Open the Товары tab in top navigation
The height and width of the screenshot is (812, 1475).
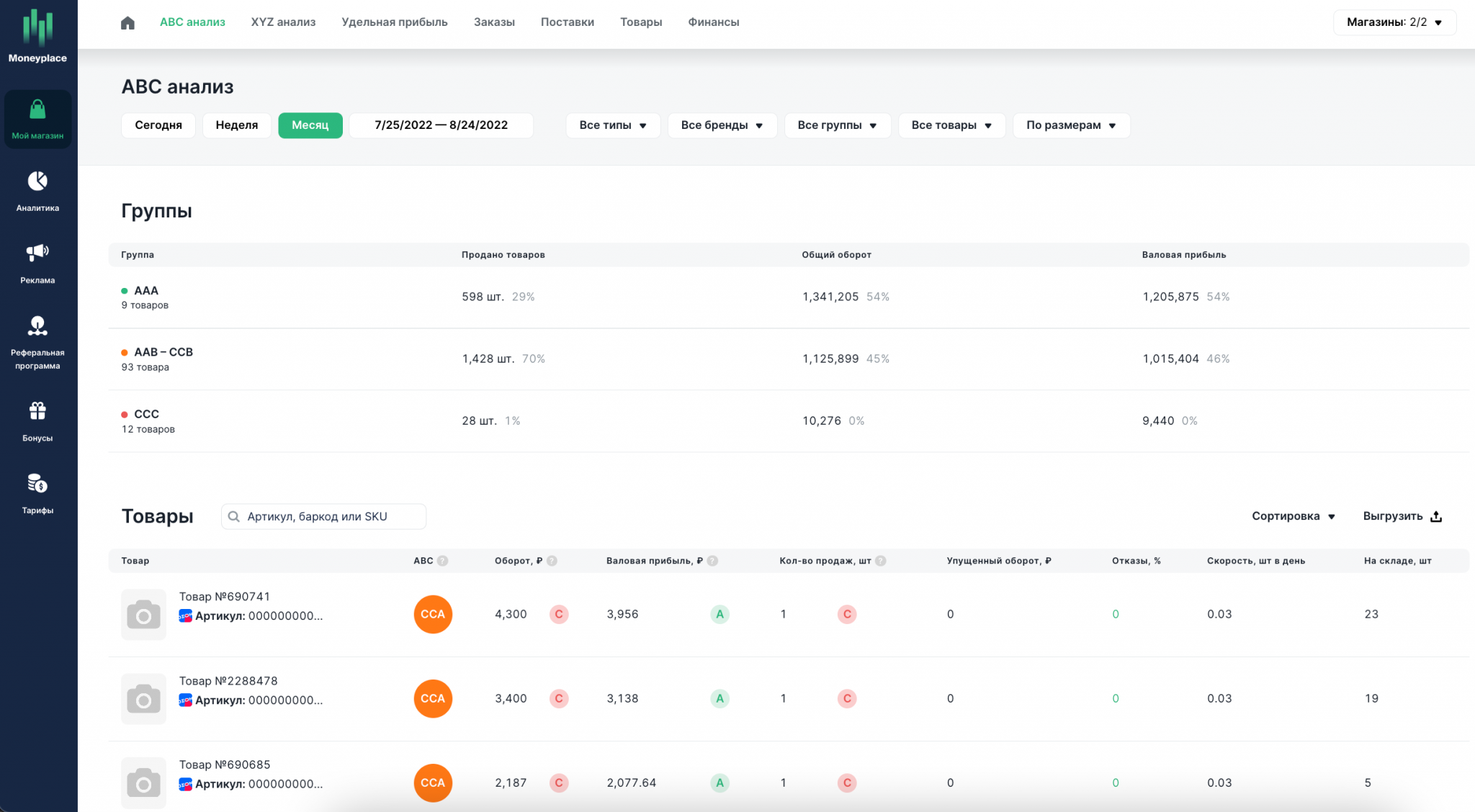pyautogui.click(x=641, y=22)
